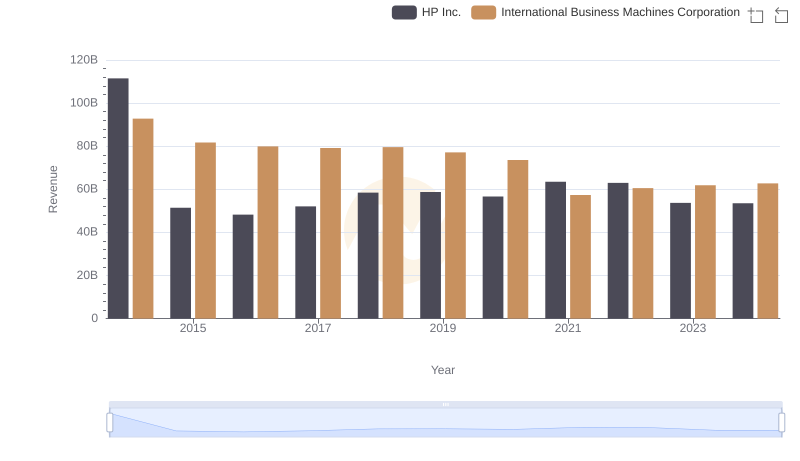Click the HP Inc. bar for 2023
The width and height of the screenshot is (800, 461).
point(681,261)
